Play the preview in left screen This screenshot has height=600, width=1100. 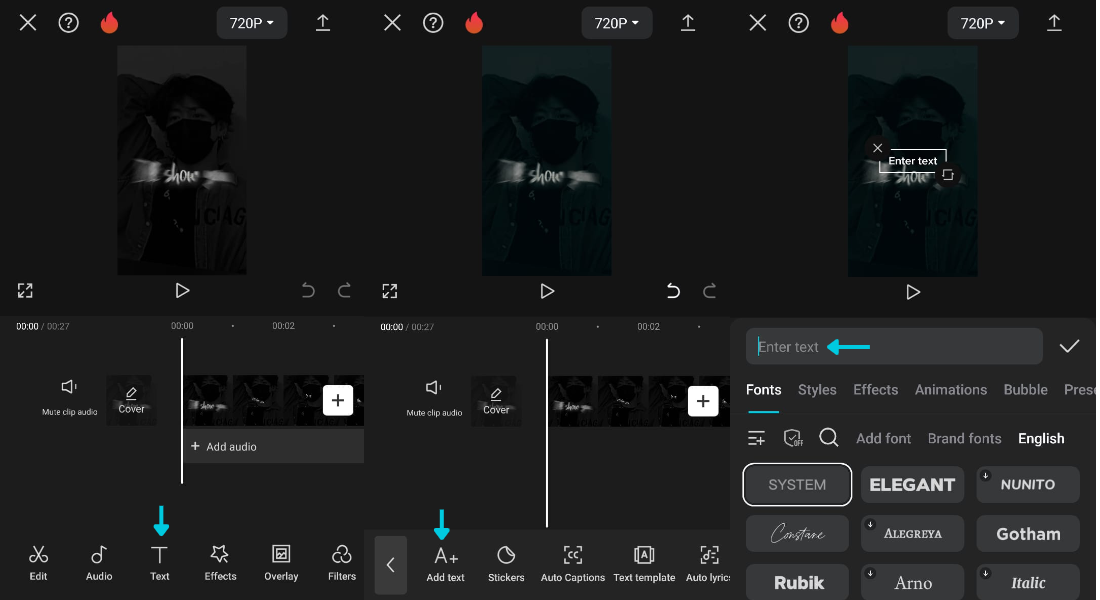tap(182, 291)
